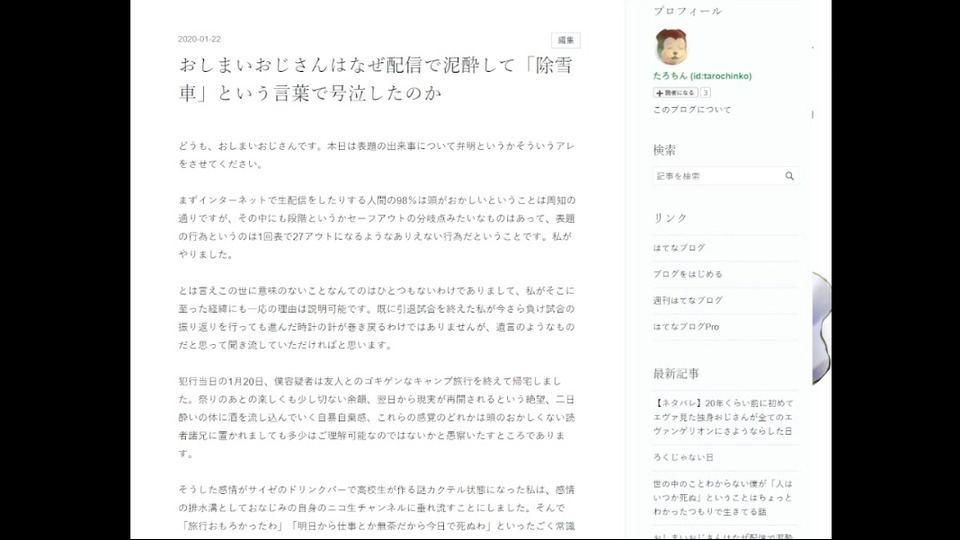Open the 週刊はてなブログ link

[688, 301]
